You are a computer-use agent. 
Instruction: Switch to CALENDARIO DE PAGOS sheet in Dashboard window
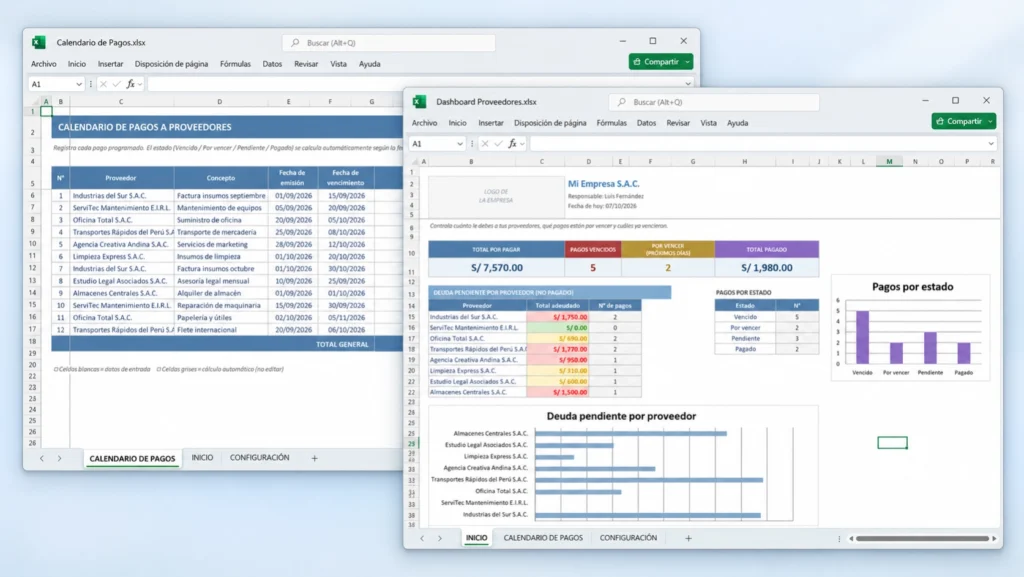point(543,538)
